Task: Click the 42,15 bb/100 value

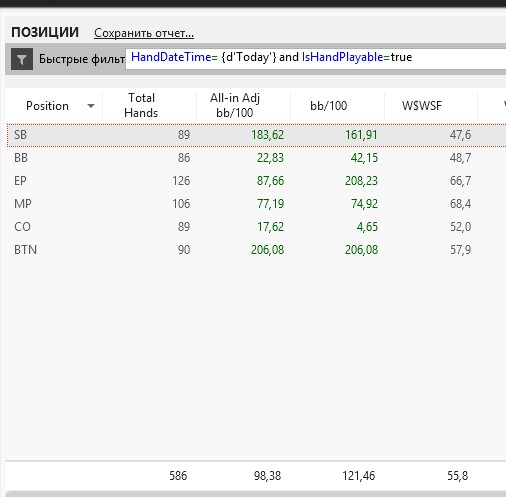Action: pyautogui.click(x=364, y=158)
